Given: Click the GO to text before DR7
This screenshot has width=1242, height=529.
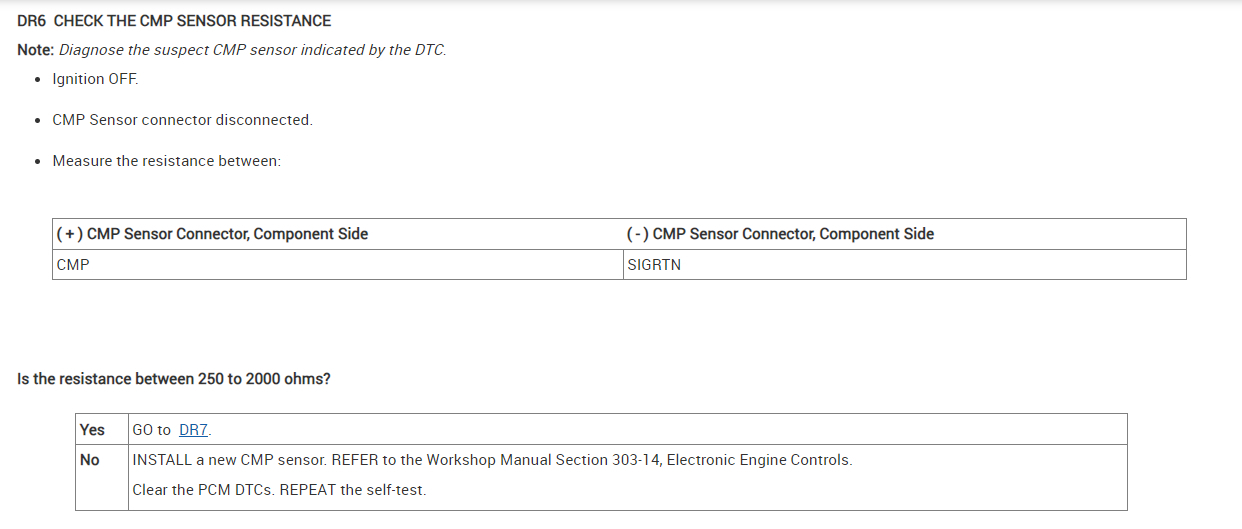Looking at the screenshot, I should [152, 430].
